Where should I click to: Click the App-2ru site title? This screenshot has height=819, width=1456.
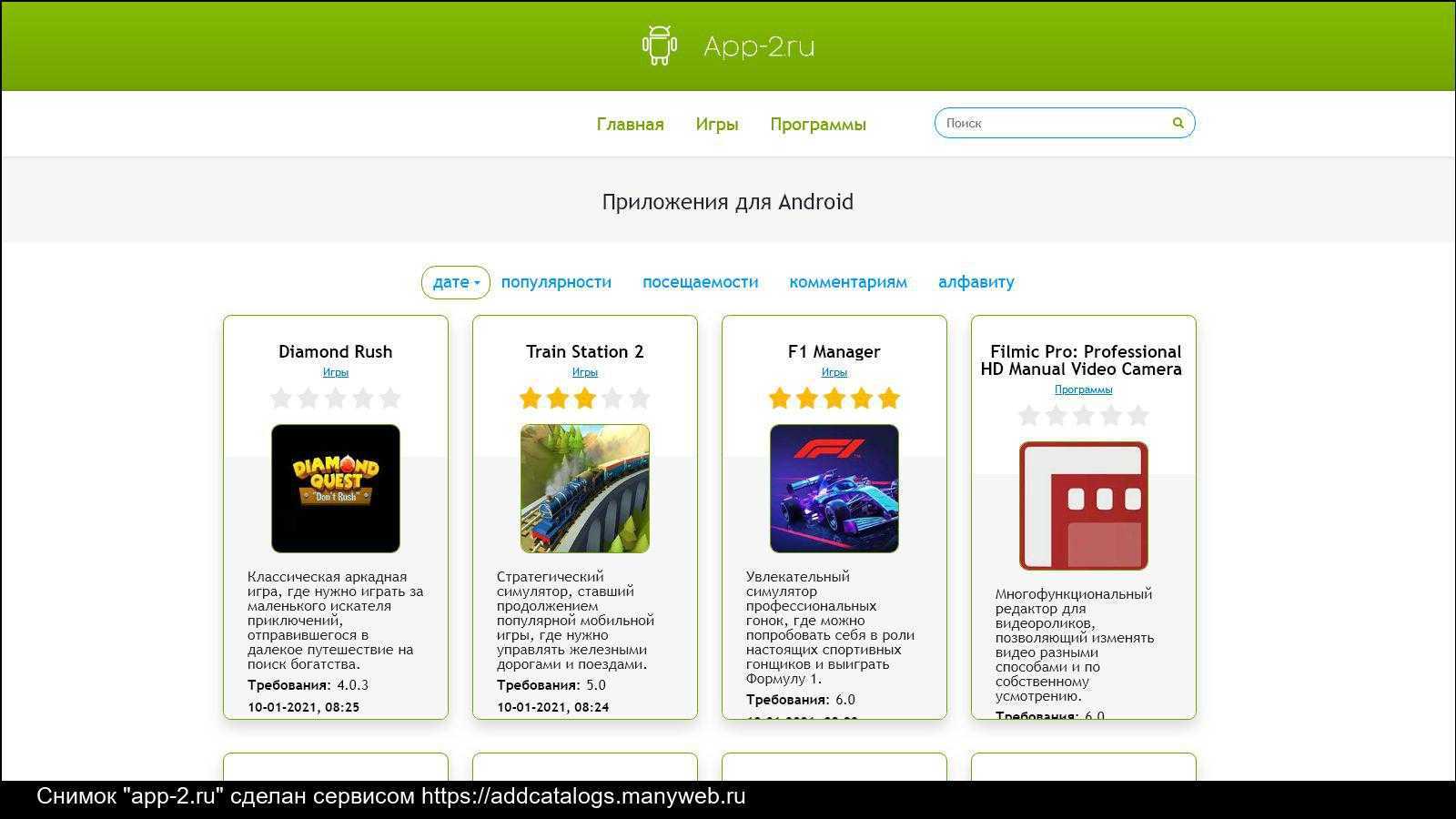tap(759, 46)
